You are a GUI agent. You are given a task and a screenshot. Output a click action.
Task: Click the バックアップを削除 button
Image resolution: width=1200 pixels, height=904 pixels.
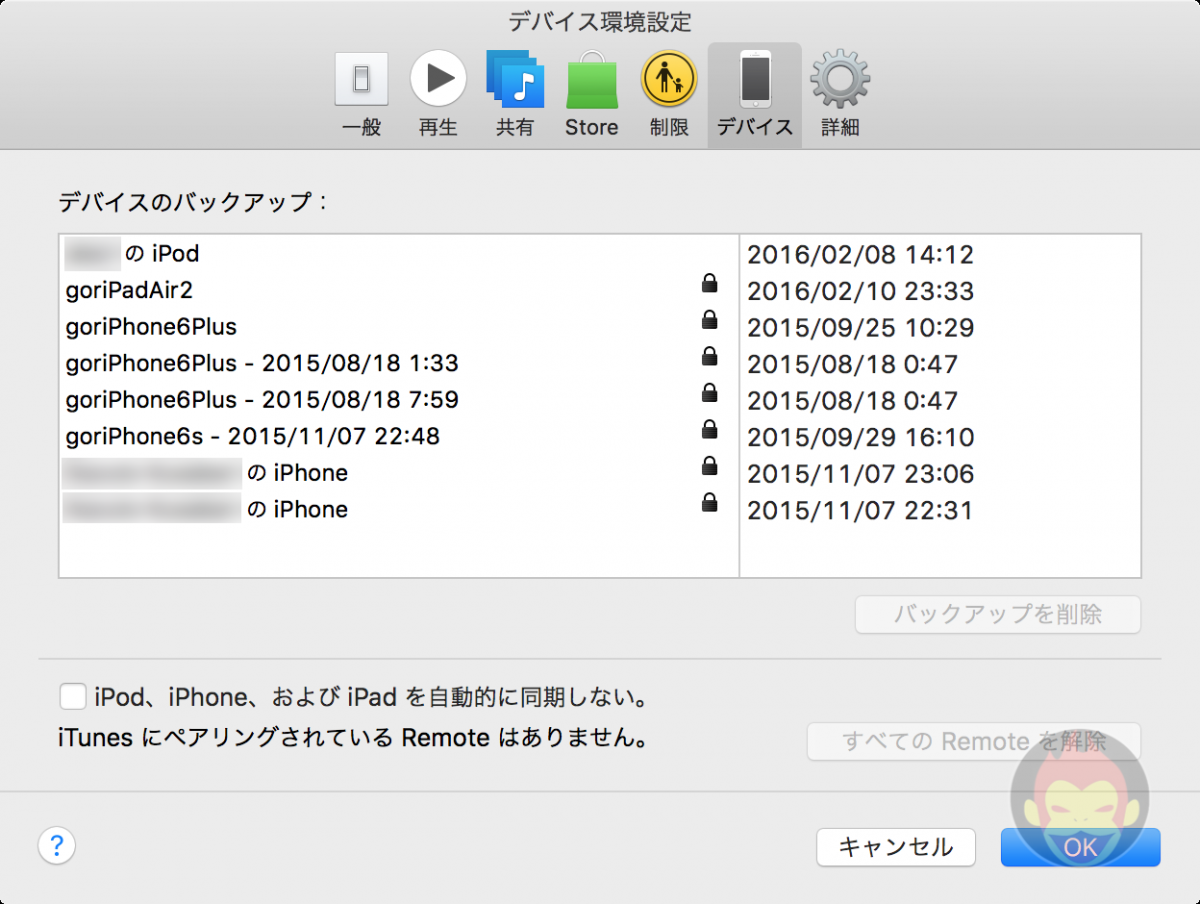click(997, 615)
